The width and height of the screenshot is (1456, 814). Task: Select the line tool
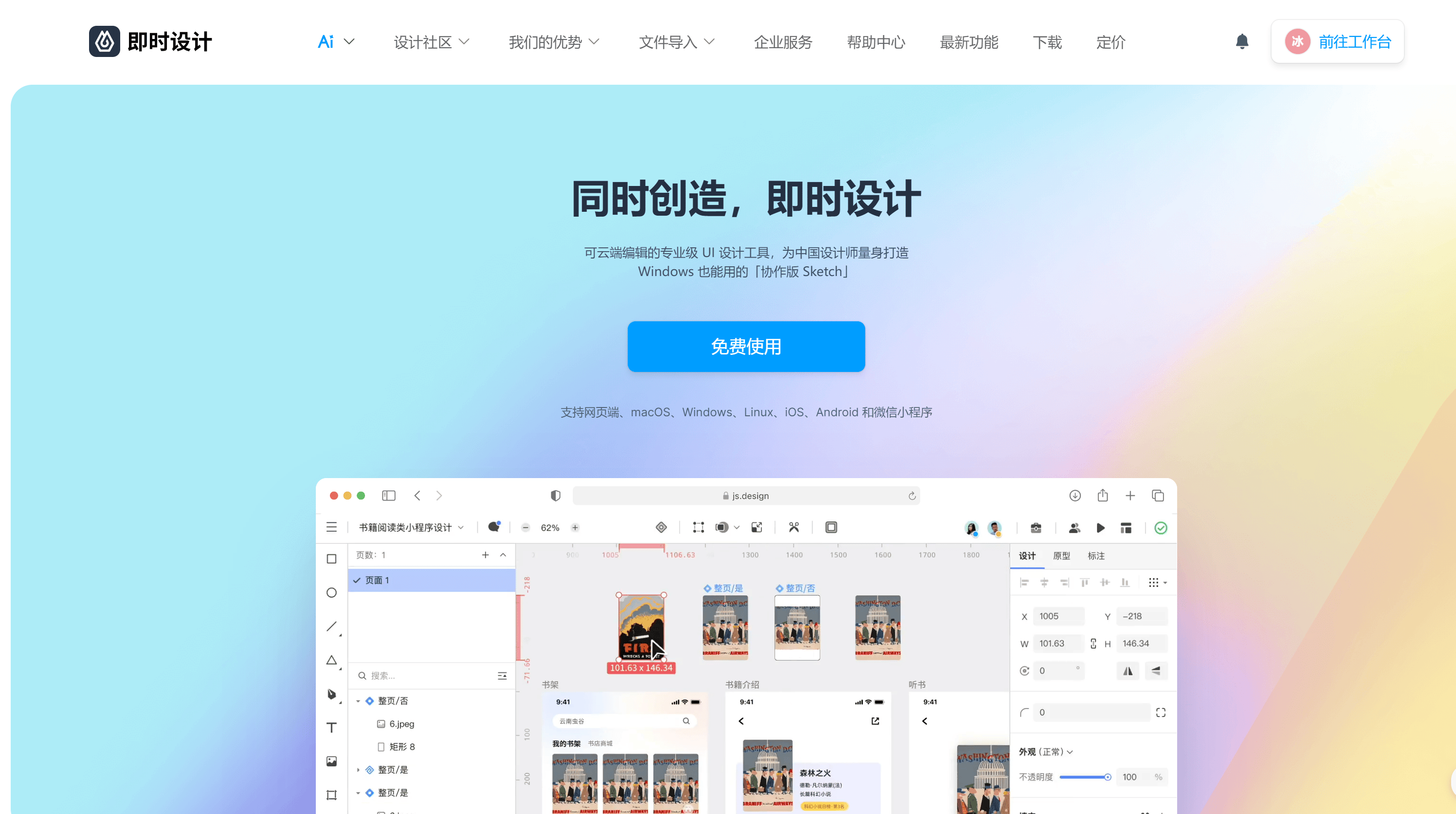tap(332, 627)
